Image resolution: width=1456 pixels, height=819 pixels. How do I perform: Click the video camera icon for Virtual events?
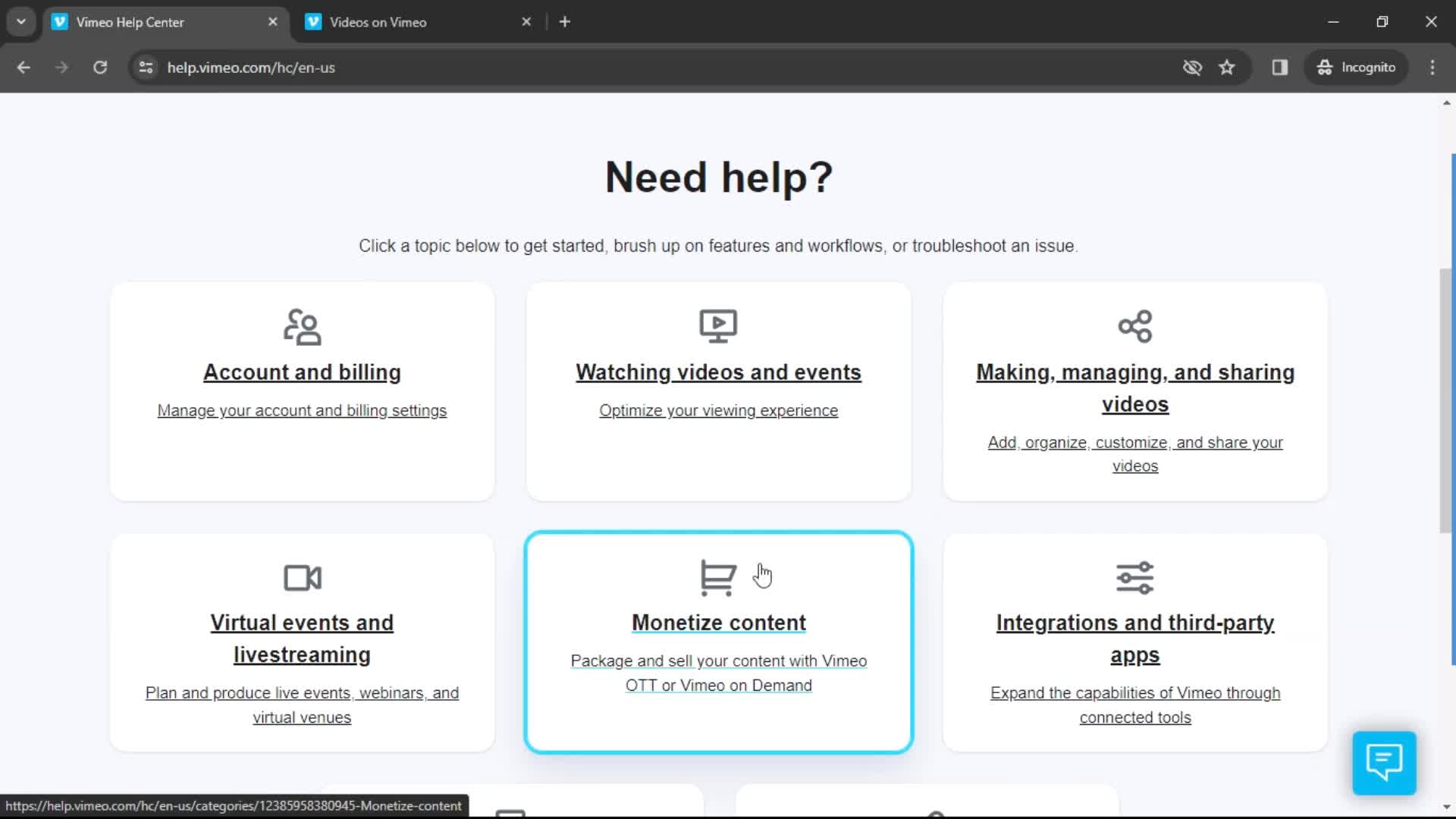(x=302, y=578)
